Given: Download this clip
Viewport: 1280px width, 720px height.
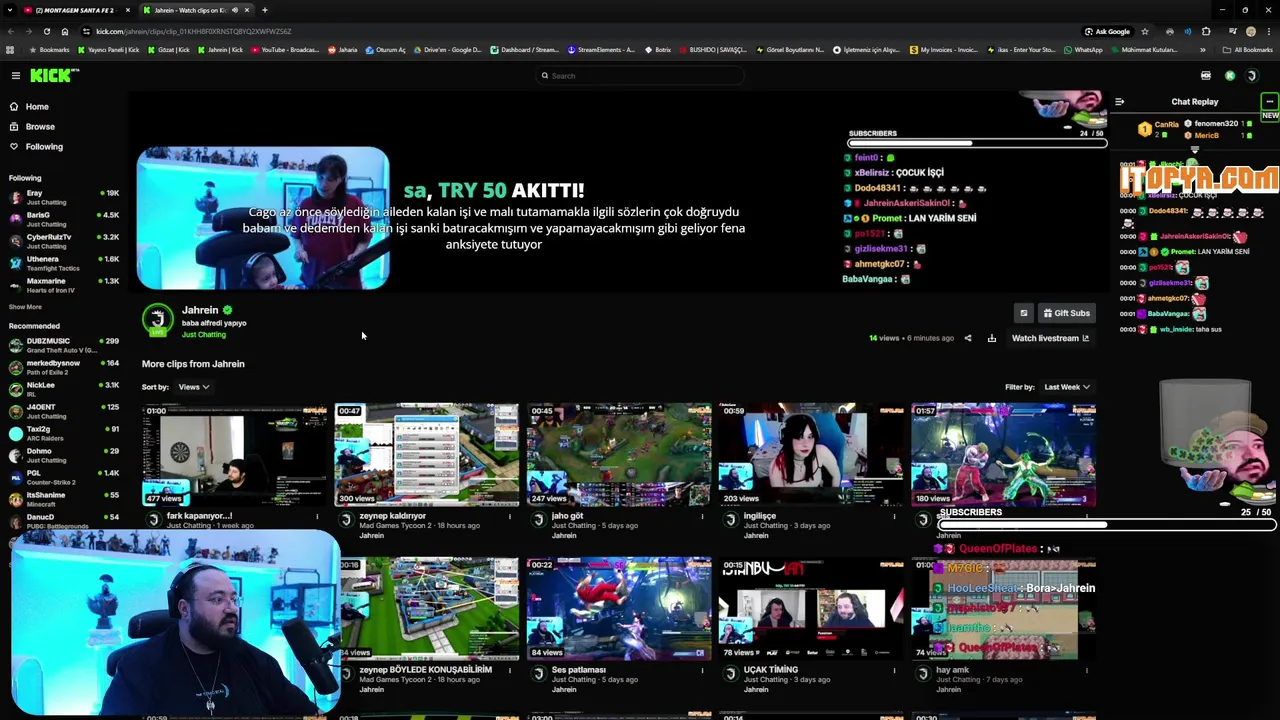Looking at the screenshot, I should click(991, 338).
